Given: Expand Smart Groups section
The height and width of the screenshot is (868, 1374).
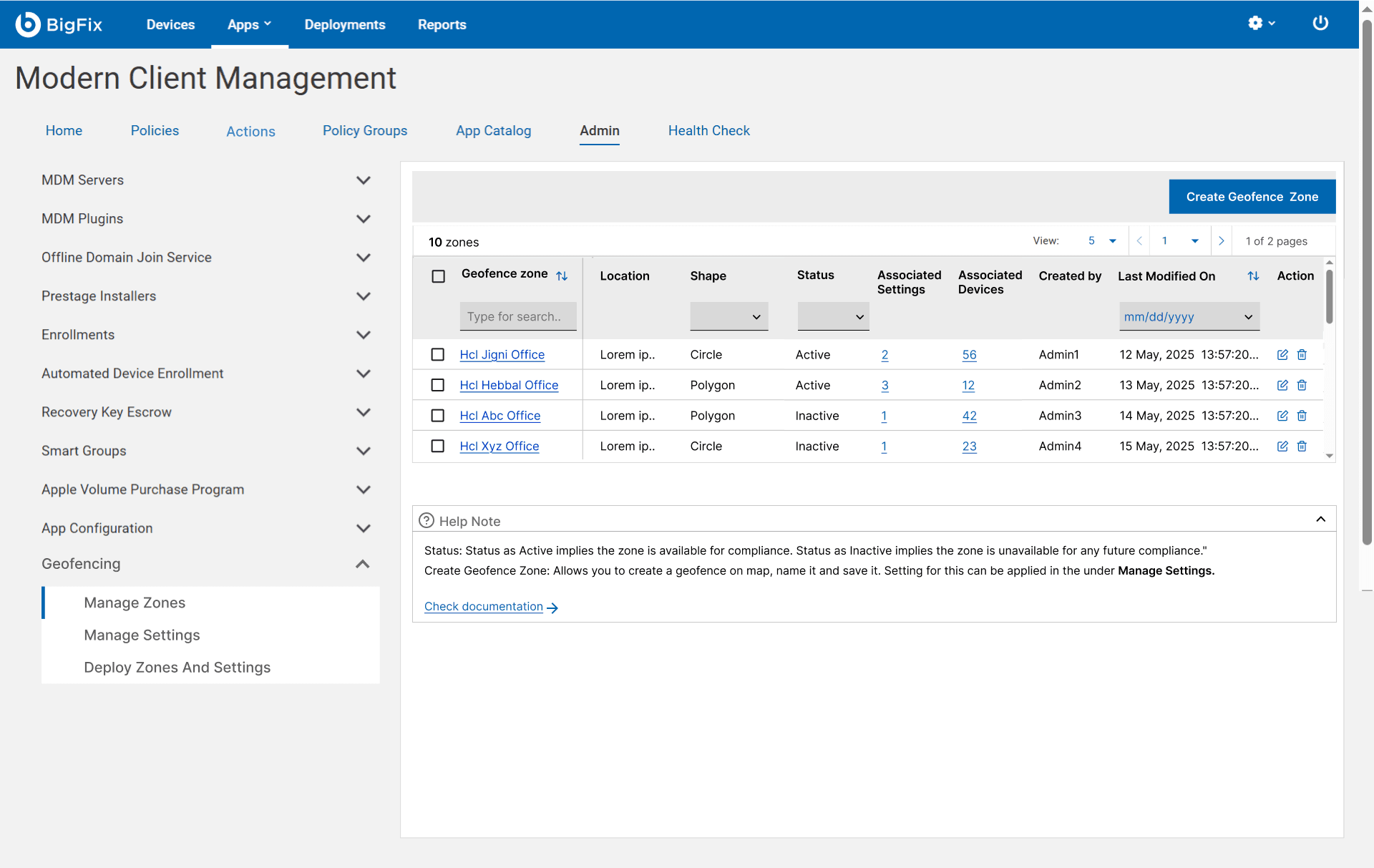Looking at the screenshot, I should coord(364,451).
